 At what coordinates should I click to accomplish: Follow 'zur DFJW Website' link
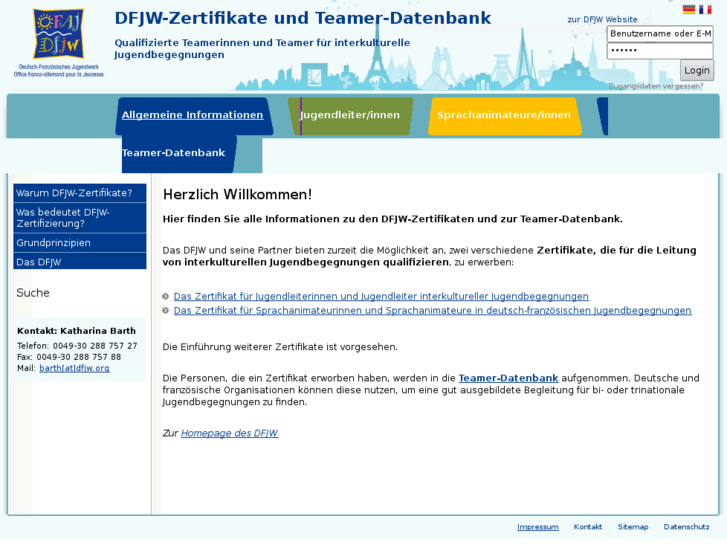(x=602, y=19)
